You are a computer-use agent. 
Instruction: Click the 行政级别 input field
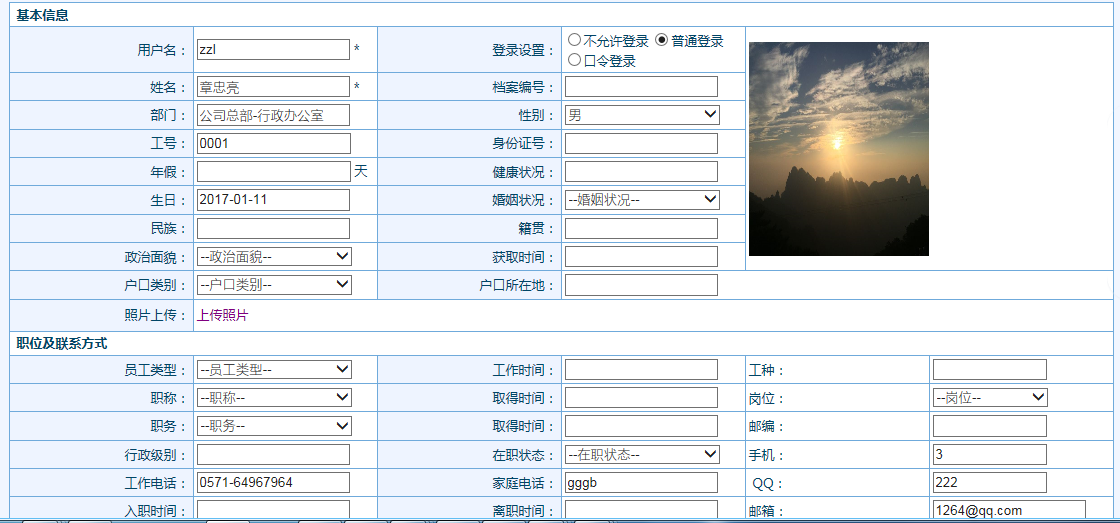274,454
